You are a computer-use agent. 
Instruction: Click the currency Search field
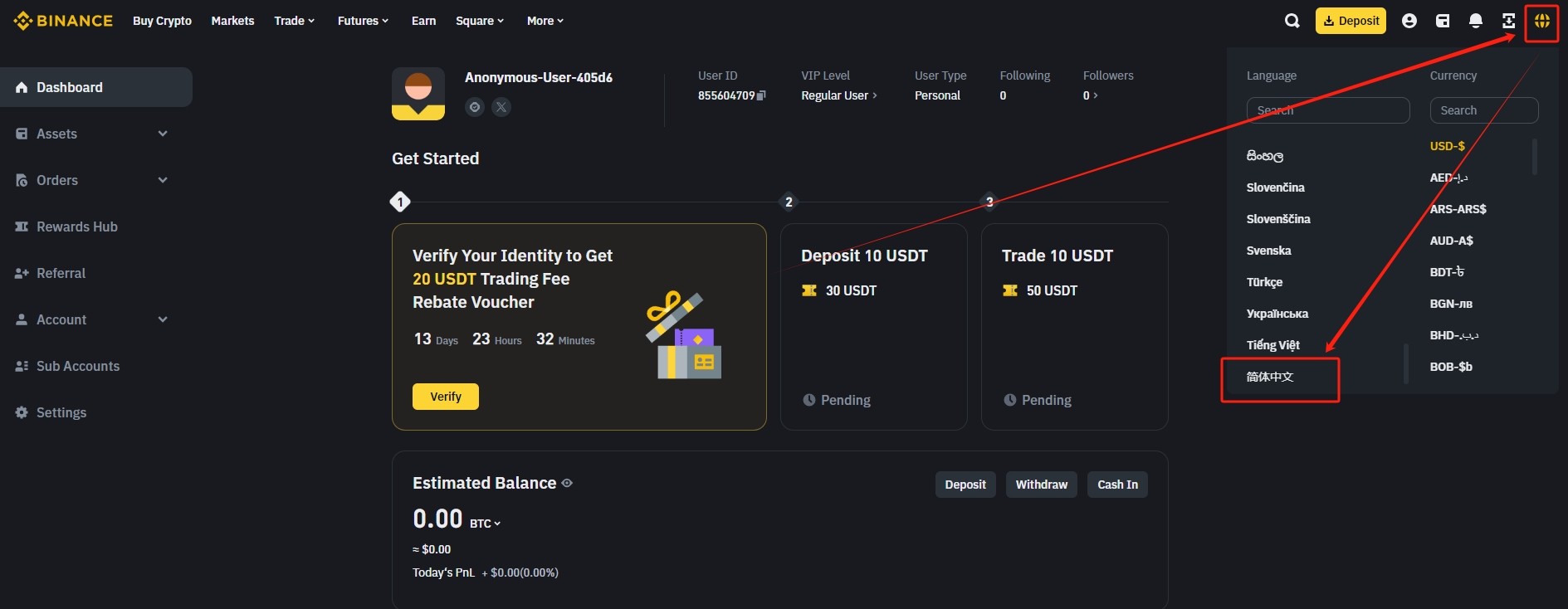point(1484,110)
